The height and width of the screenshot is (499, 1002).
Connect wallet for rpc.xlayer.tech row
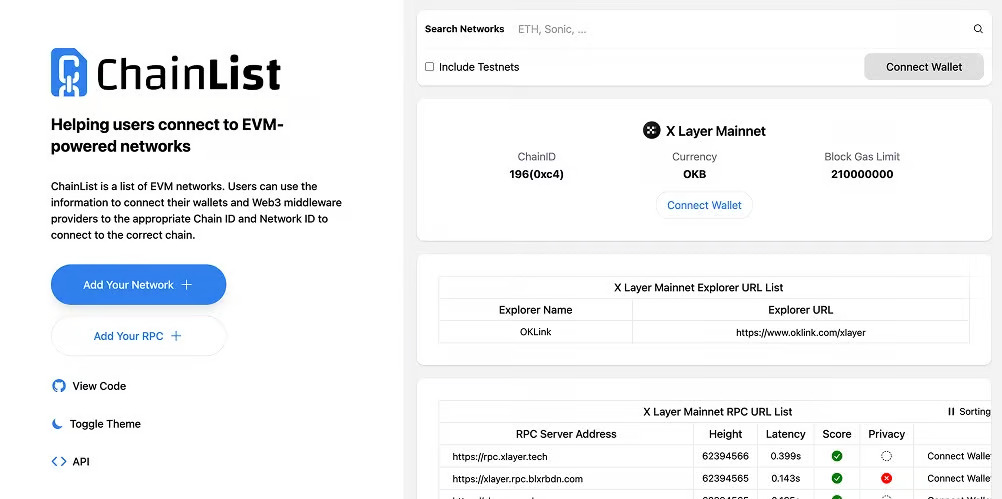click(x=959, y=456)
